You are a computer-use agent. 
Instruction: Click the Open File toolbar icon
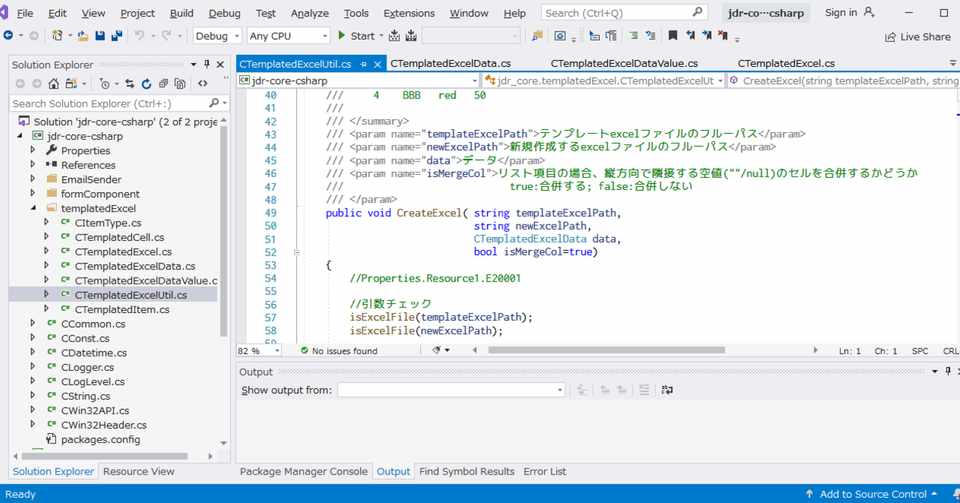(x=83, y=36)
